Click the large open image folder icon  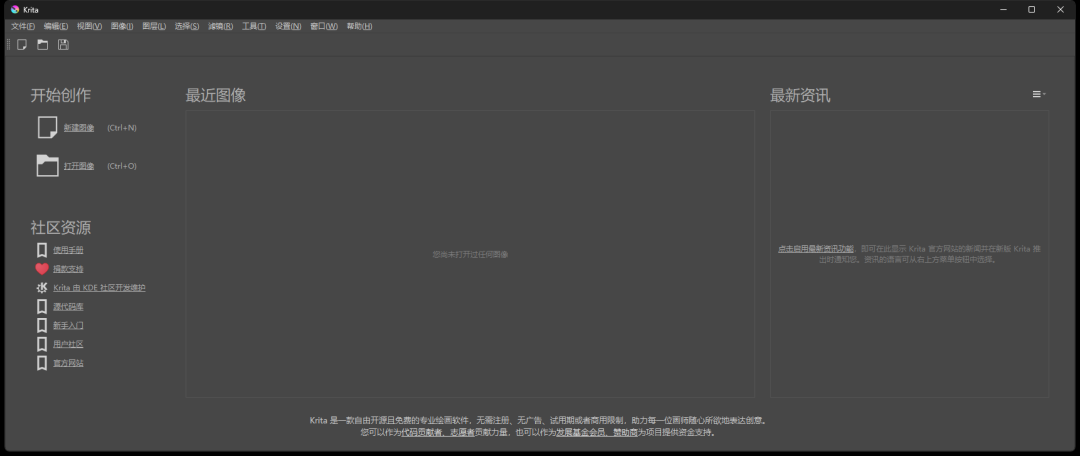(48, 166)
